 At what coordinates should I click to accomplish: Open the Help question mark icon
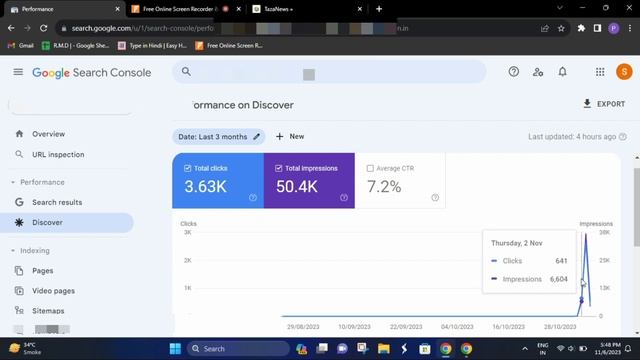[x=513, y=72]
